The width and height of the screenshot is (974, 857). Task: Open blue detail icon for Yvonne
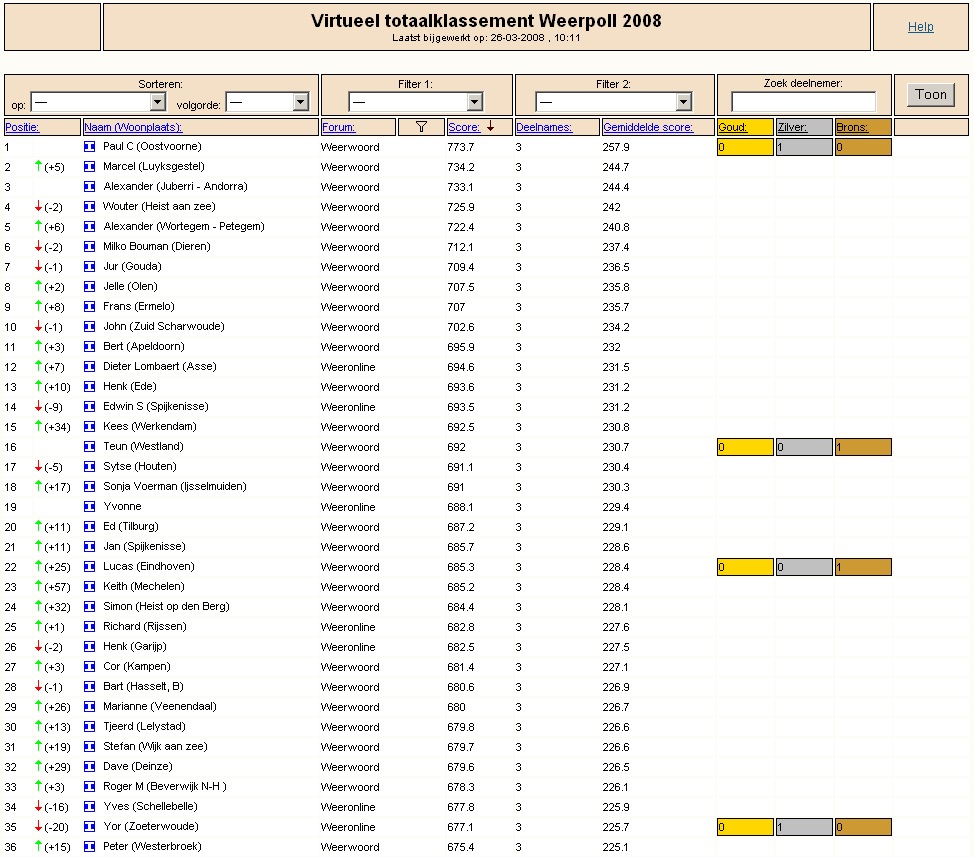tap(89, 507)
